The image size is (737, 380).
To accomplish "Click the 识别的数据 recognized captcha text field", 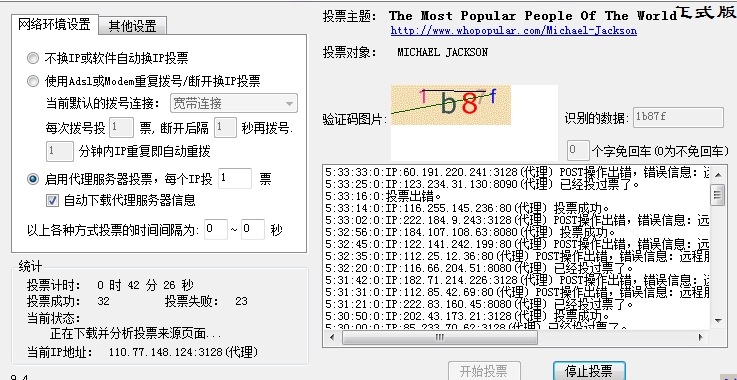I will (x=678, y=118).
